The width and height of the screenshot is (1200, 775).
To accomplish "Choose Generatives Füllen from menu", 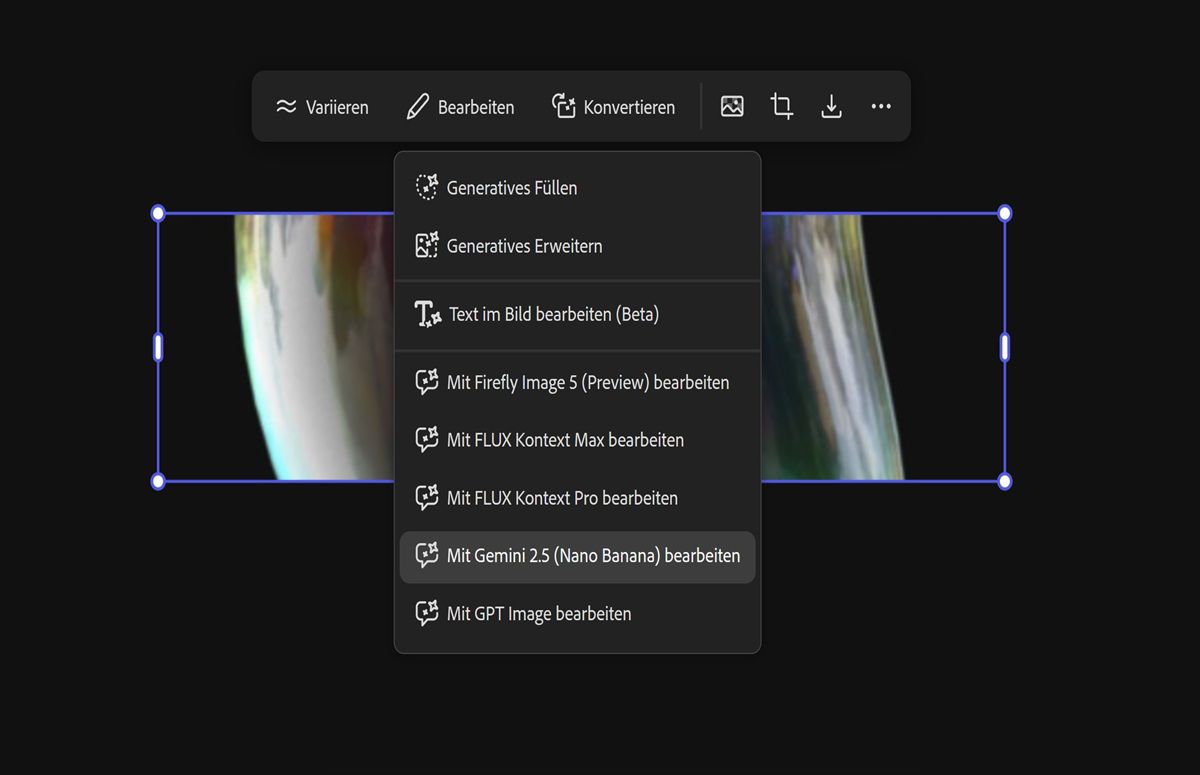I will click(577, 188).
